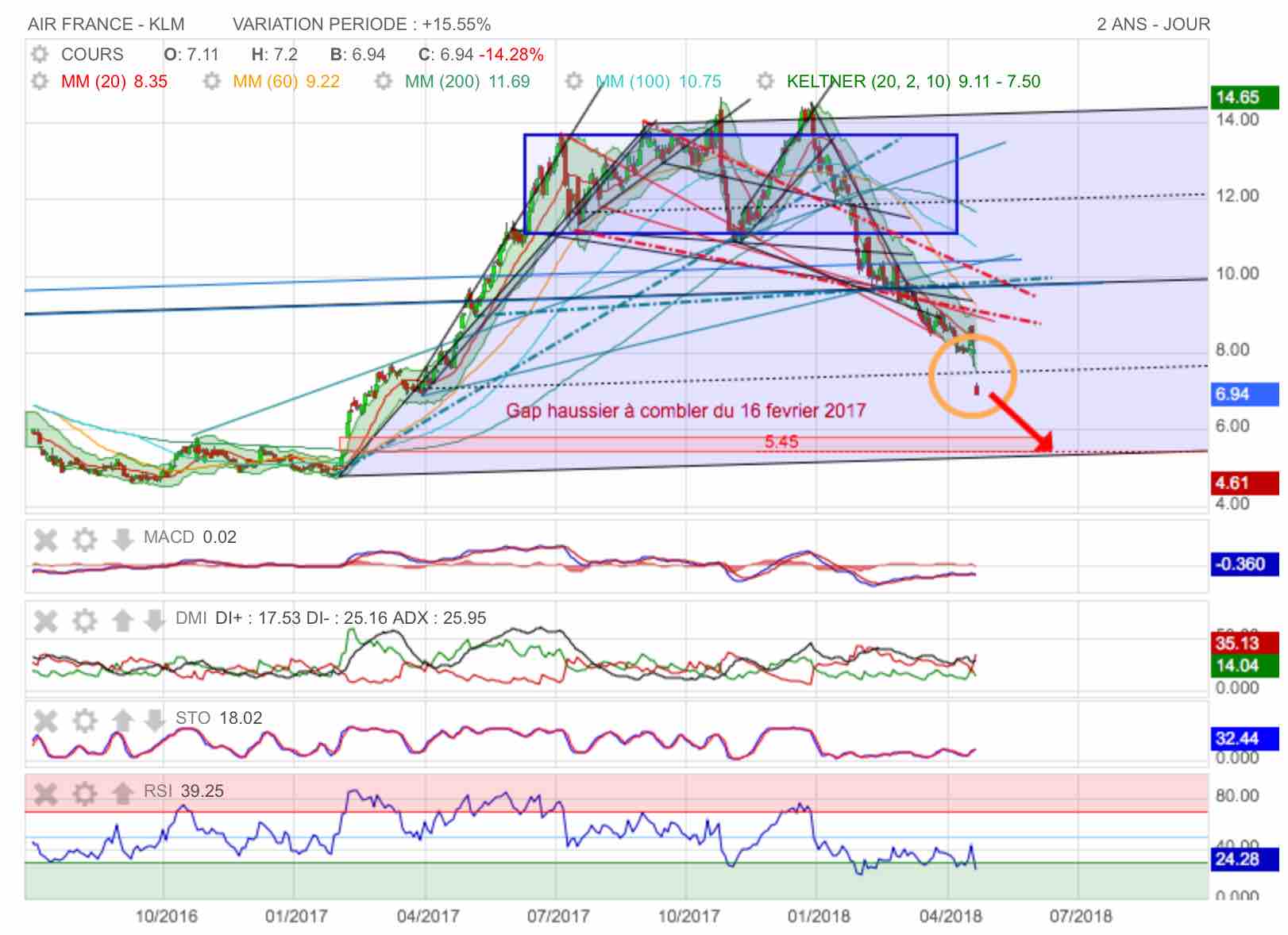Select the low price B: 6.94
1288x935 pixels.
[357, 55]
